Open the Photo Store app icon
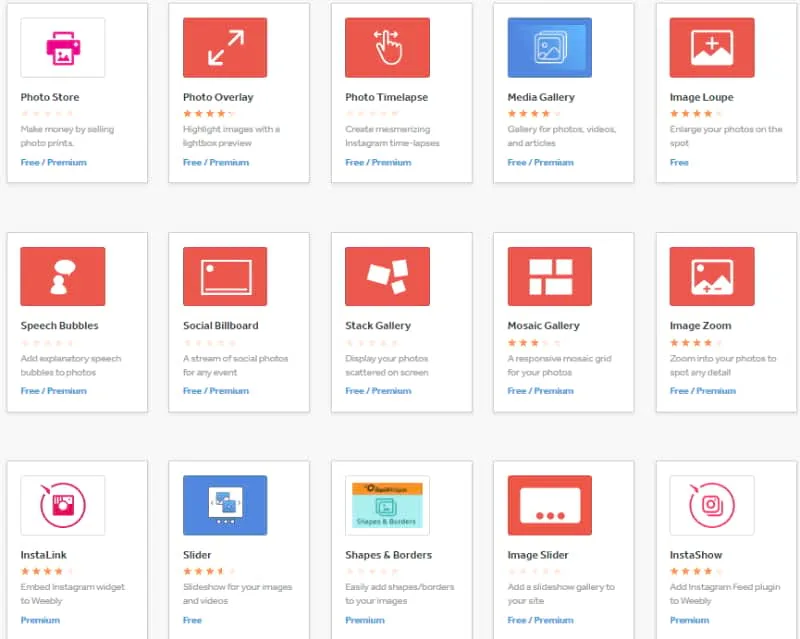 pos(63,47)
